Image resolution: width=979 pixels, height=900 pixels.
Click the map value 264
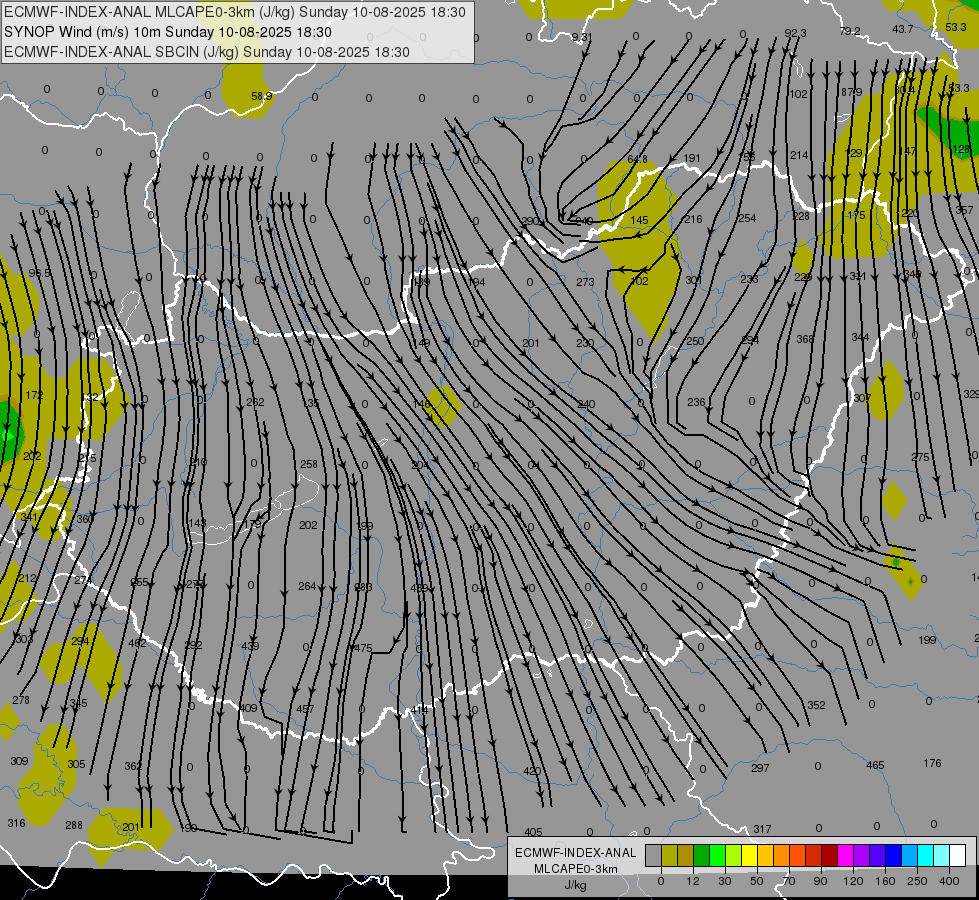pos(307,586)
